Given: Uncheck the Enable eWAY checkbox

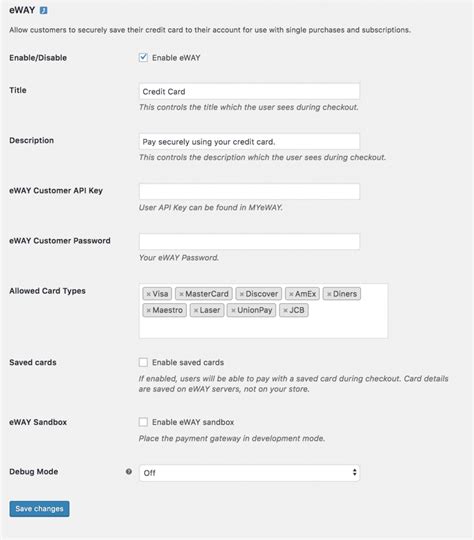Looking at the screenshot, I should [x=143, y=58].
